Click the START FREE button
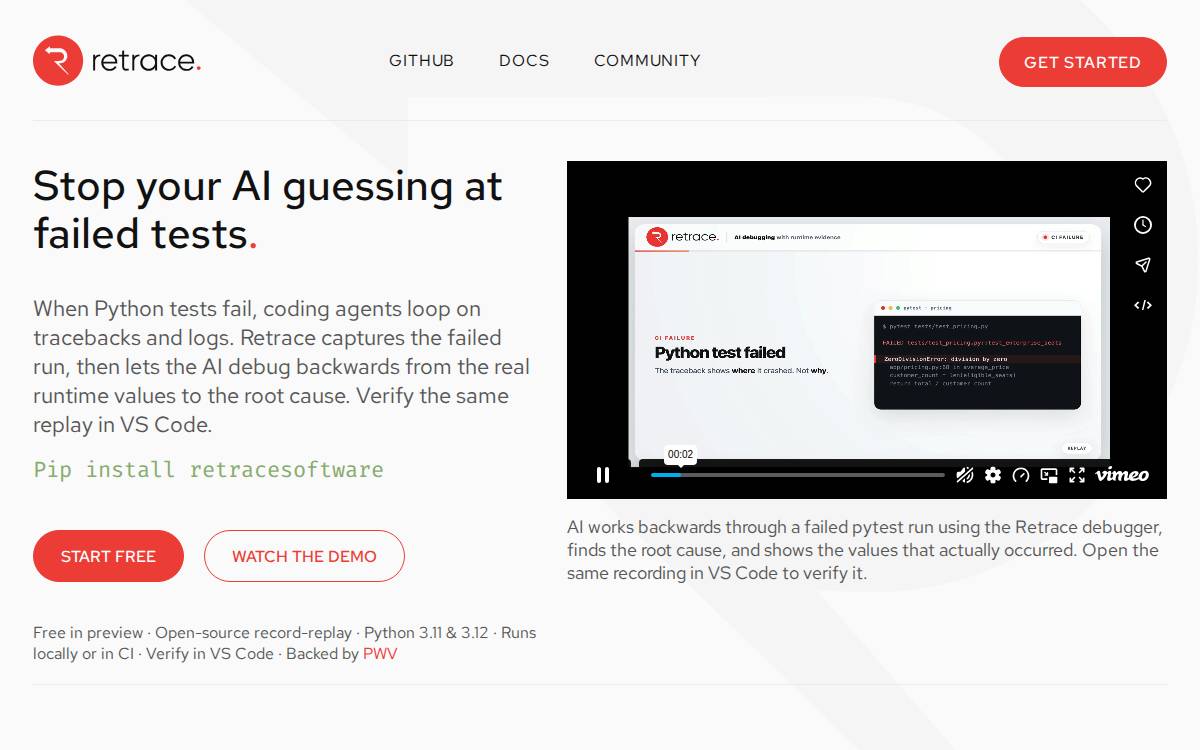The image size is (1200, 750). coord(108,556)
